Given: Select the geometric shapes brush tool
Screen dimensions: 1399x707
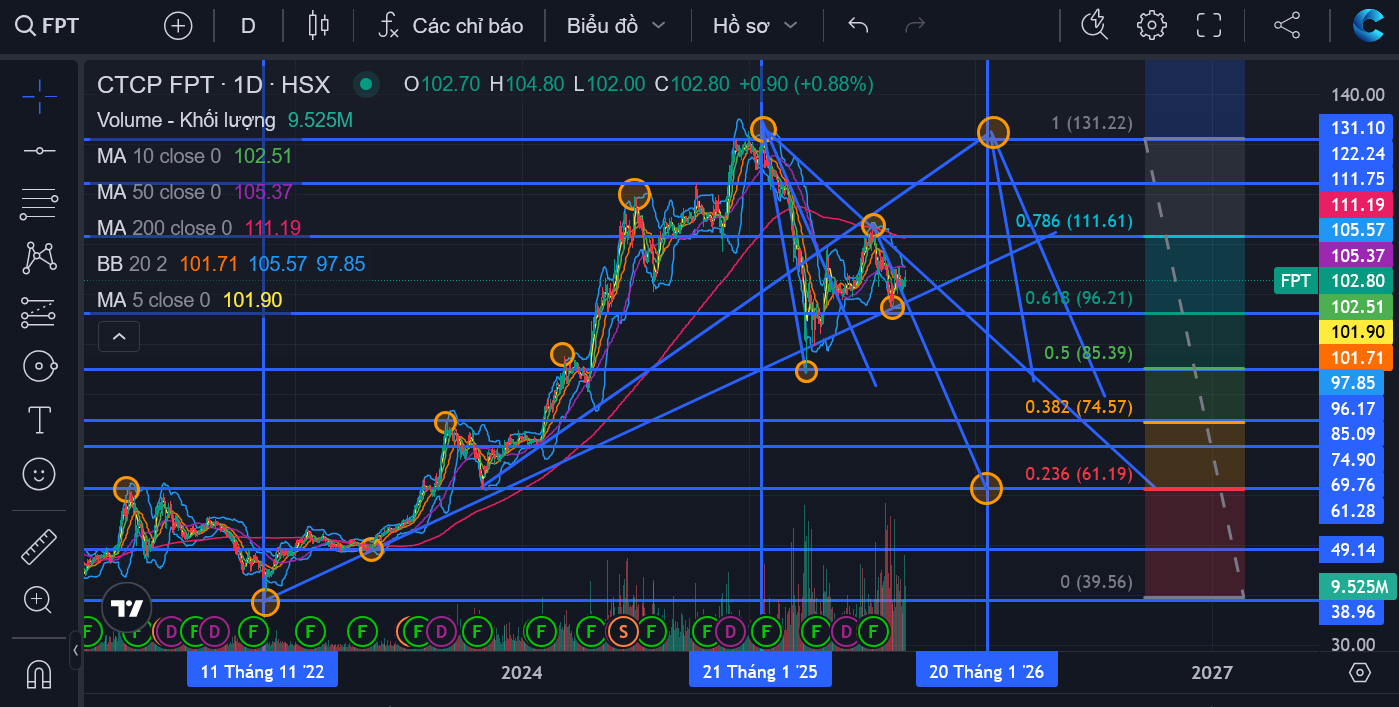Looking at the screenshot, I should [x=39, y=366].
